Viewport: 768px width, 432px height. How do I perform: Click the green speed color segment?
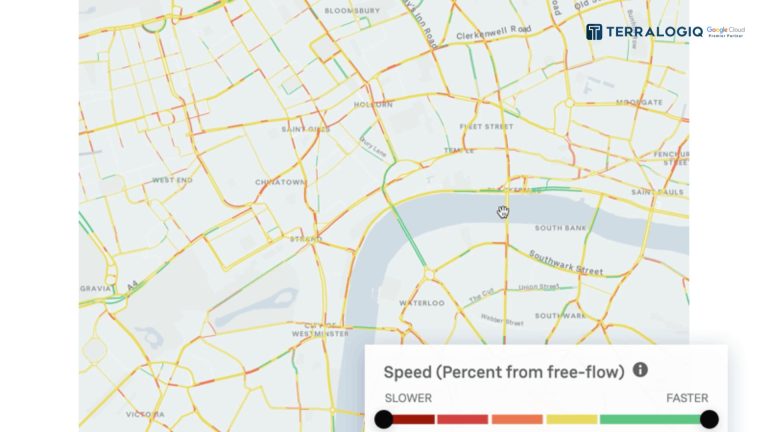tap(650, 419)
